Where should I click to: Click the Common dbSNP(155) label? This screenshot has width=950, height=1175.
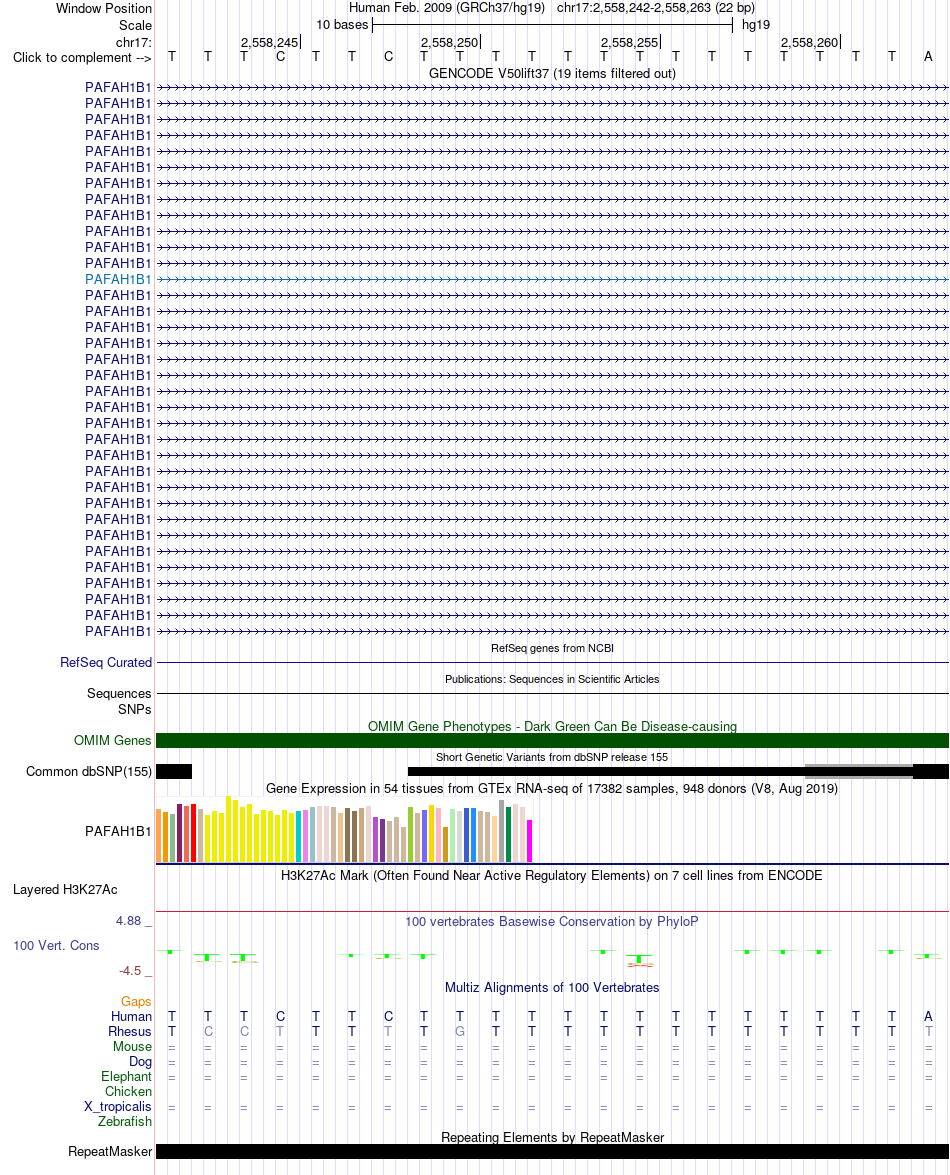(88, 771)
